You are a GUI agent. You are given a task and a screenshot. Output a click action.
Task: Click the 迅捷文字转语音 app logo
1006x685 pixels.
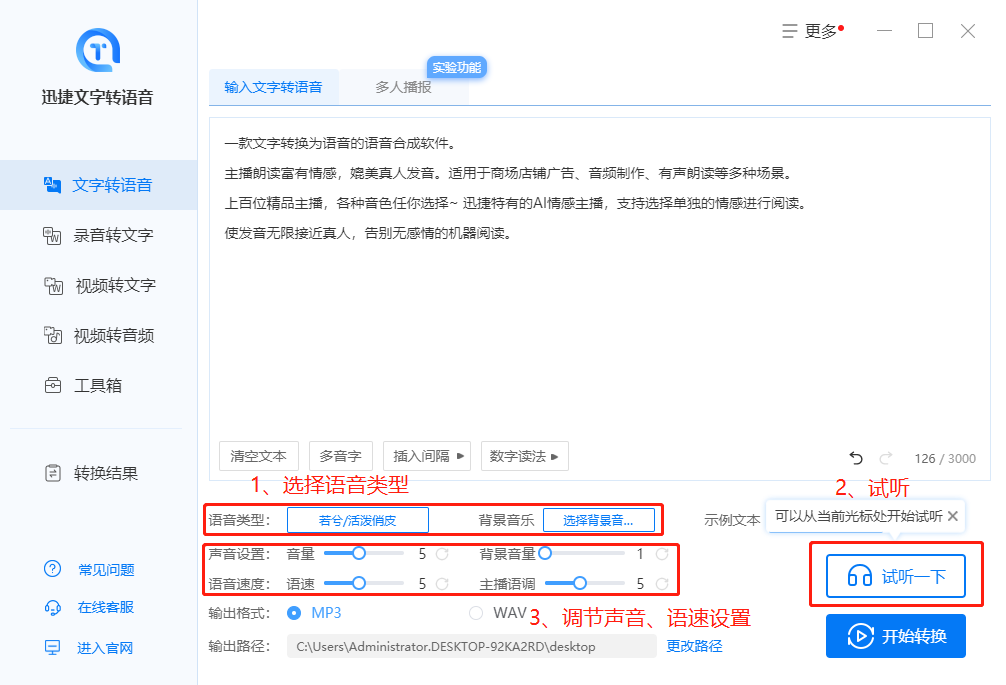pyautogui.click(x=98, y=50)
